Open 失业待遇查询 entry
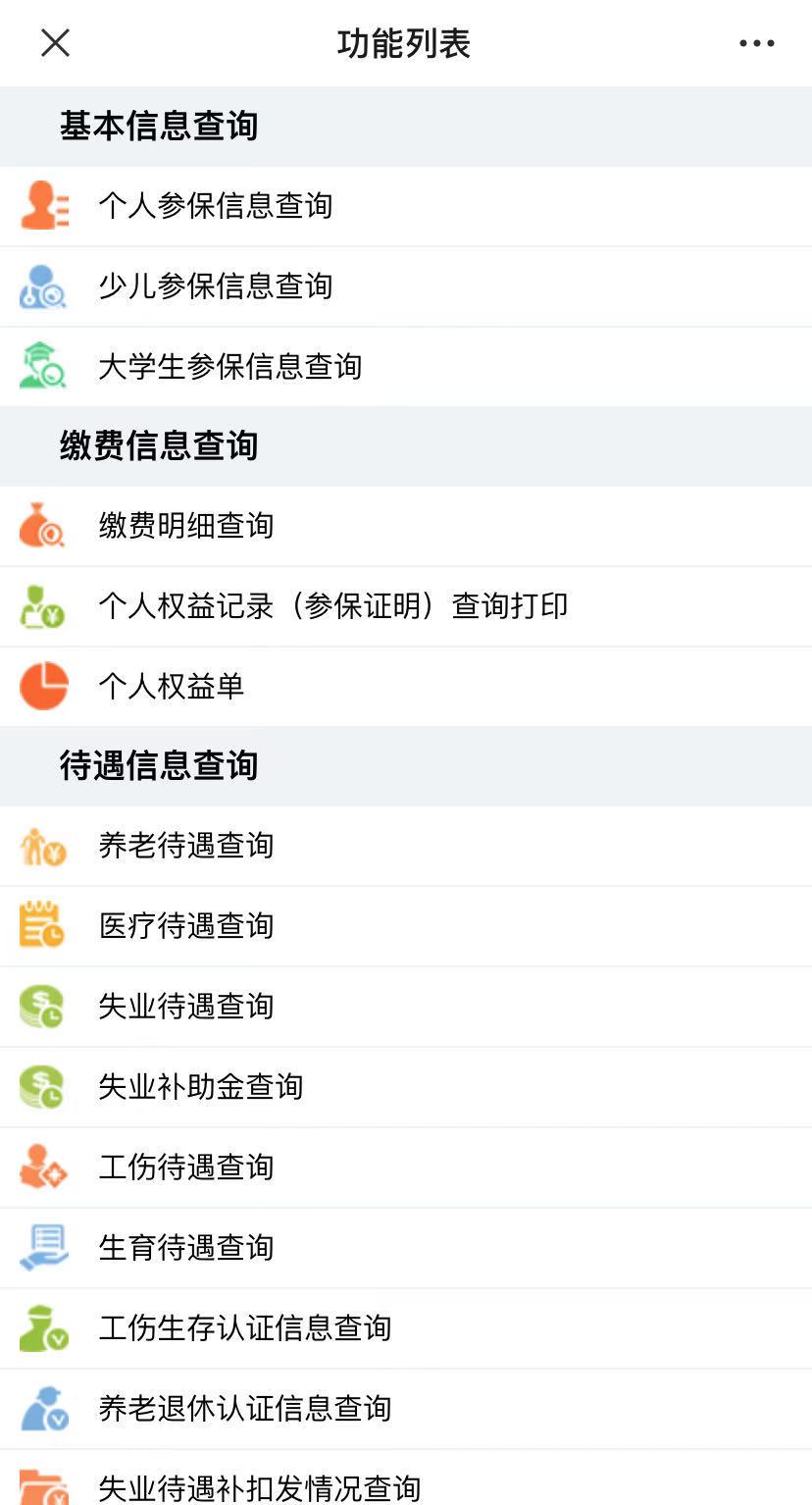 pyautogui.click(x=186, y=1007)
